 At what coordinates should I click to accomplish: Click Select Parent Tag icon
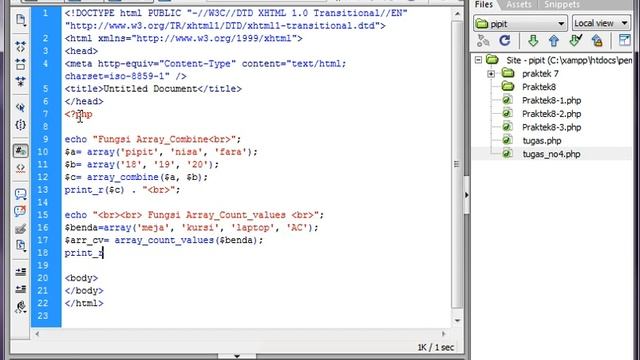pos(20,107)
